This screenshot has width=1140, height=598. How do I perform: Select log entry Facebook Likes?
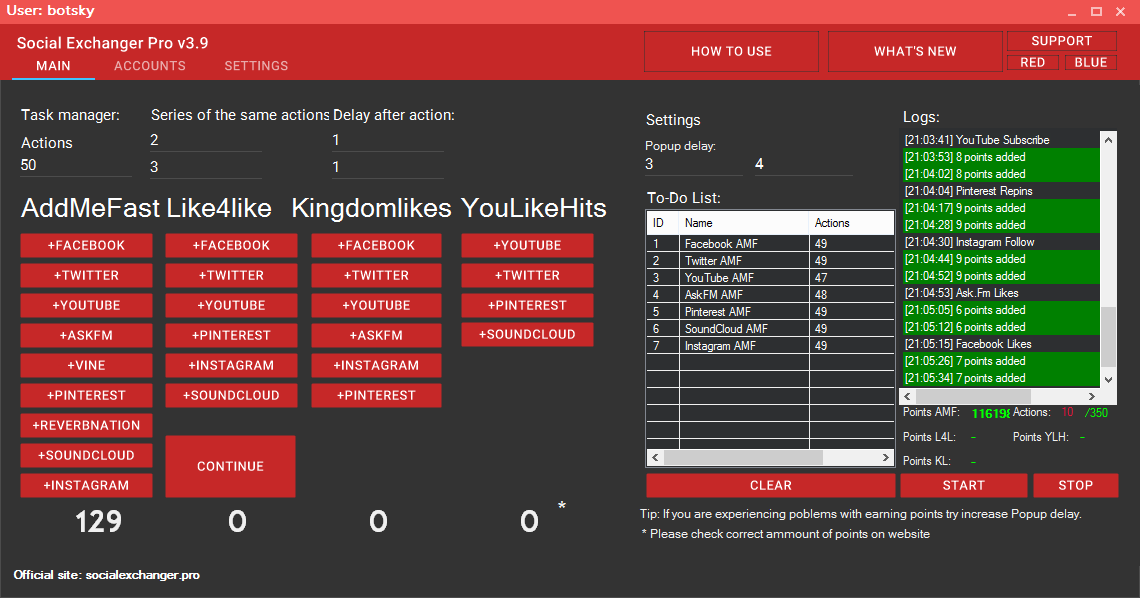1000,344
